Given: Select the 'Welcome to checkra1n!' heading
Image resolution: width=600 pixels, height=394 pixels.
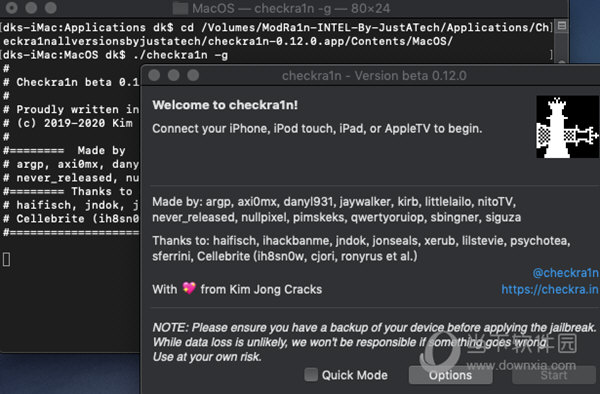Looking at the screenshot, I should pos(225,105).
